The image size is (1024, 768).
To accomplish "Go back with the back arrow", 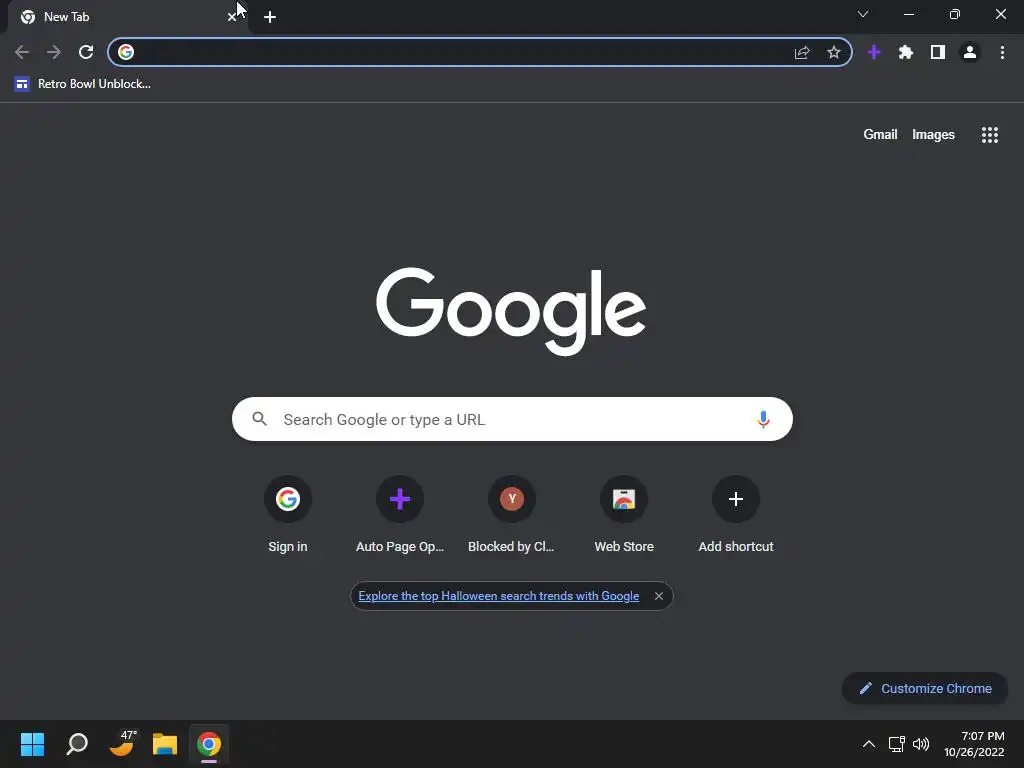I will [22, 52].
